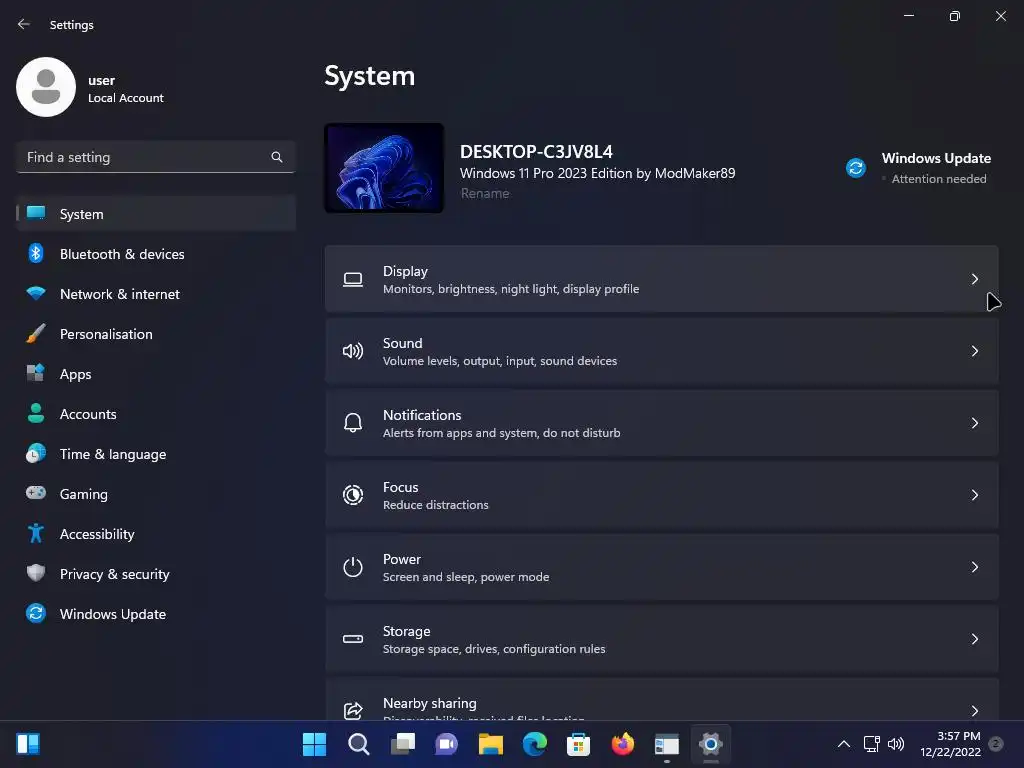Click the network icon in system tray

click(x=871, y=744)
